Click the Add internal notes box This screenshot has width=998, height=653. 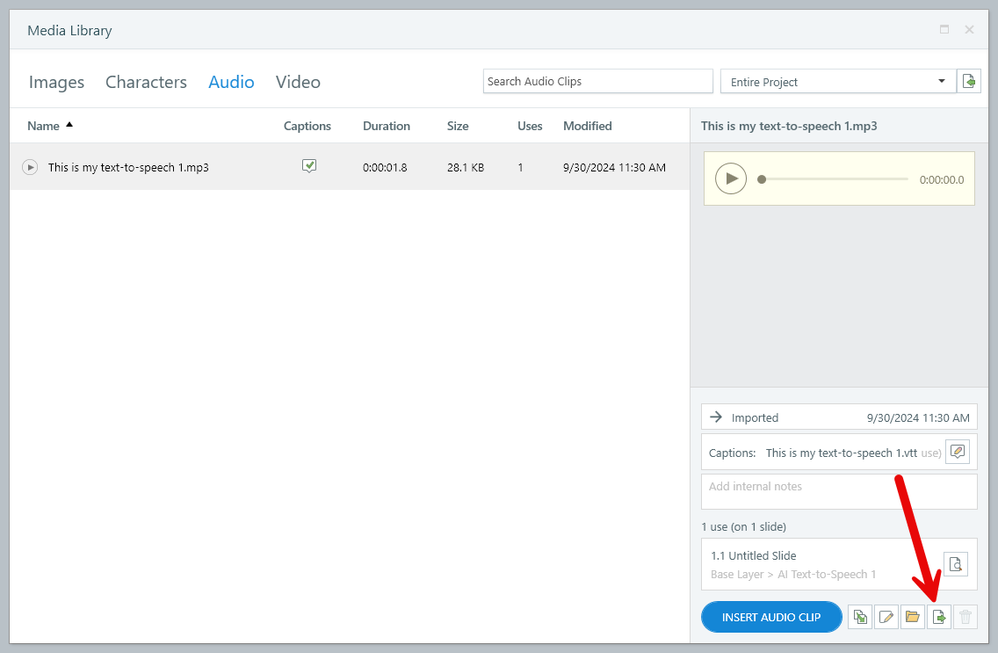click(838, 491)
